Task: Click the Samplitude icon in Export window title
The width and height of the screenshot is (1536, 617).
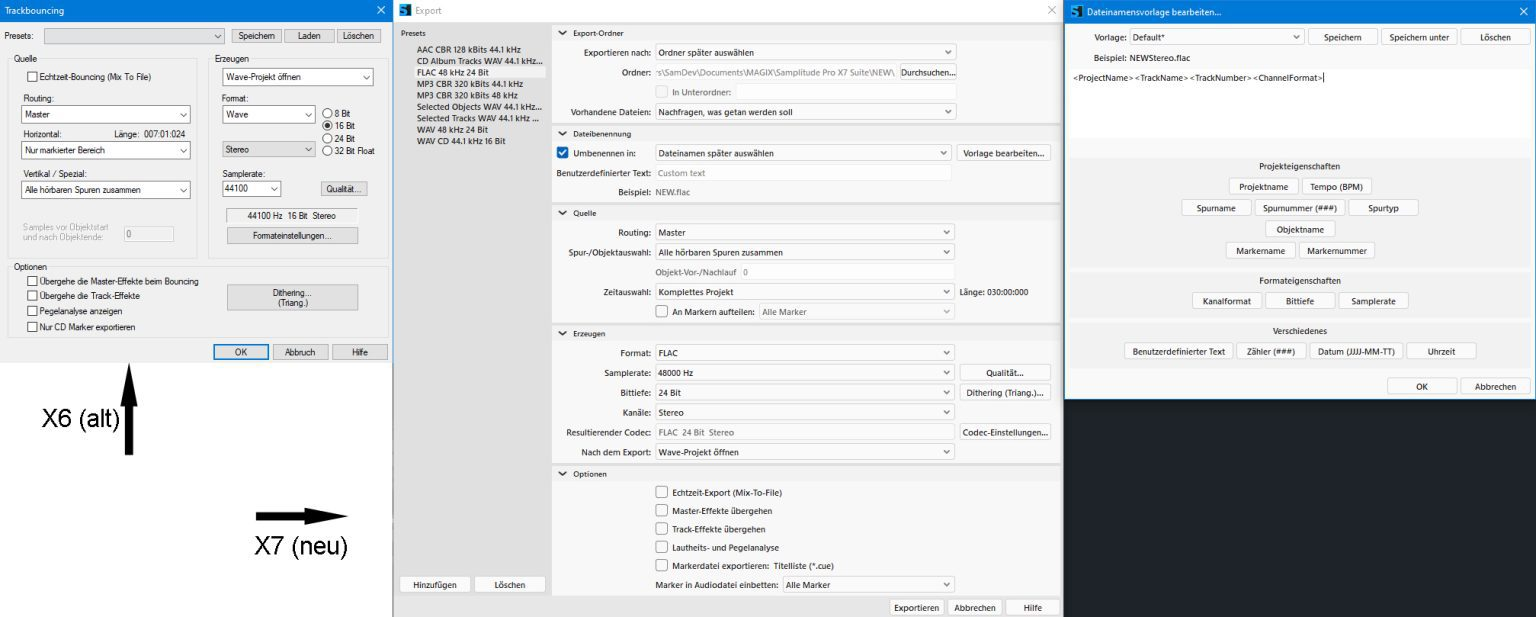Action: tap(404, 10)
